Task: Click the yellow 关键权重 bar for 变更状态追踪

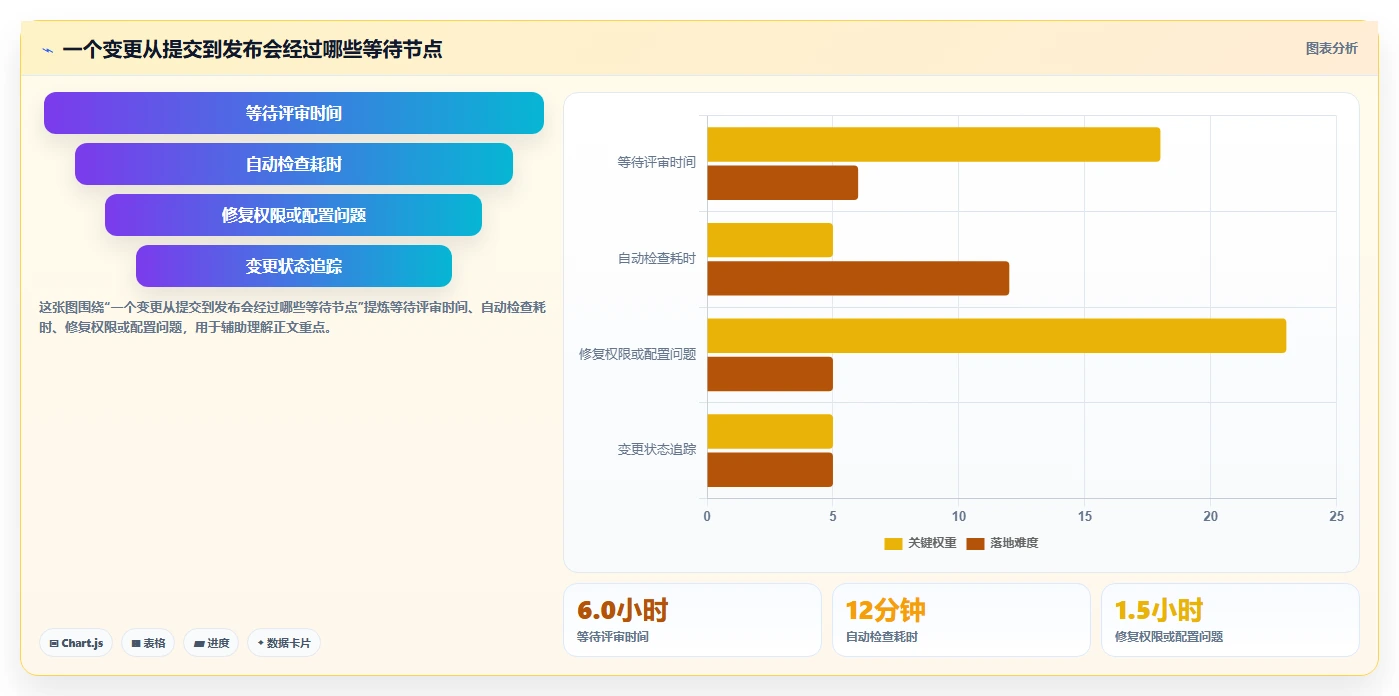Action: [x=770, y=431]
